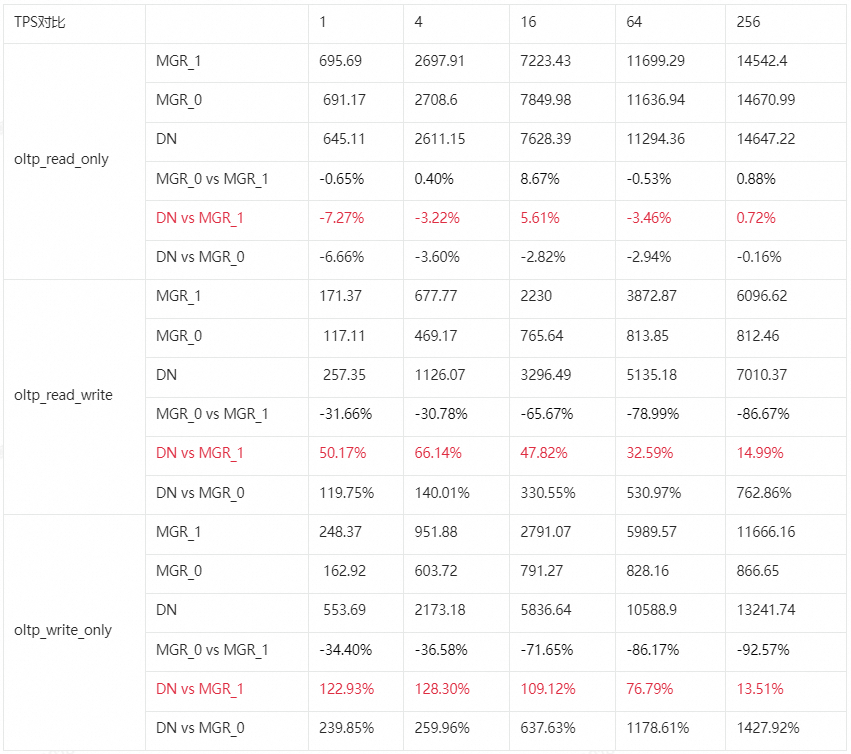Click the column header 64
The height and width of the screenshot is (754, 851).
click(635, 22)
